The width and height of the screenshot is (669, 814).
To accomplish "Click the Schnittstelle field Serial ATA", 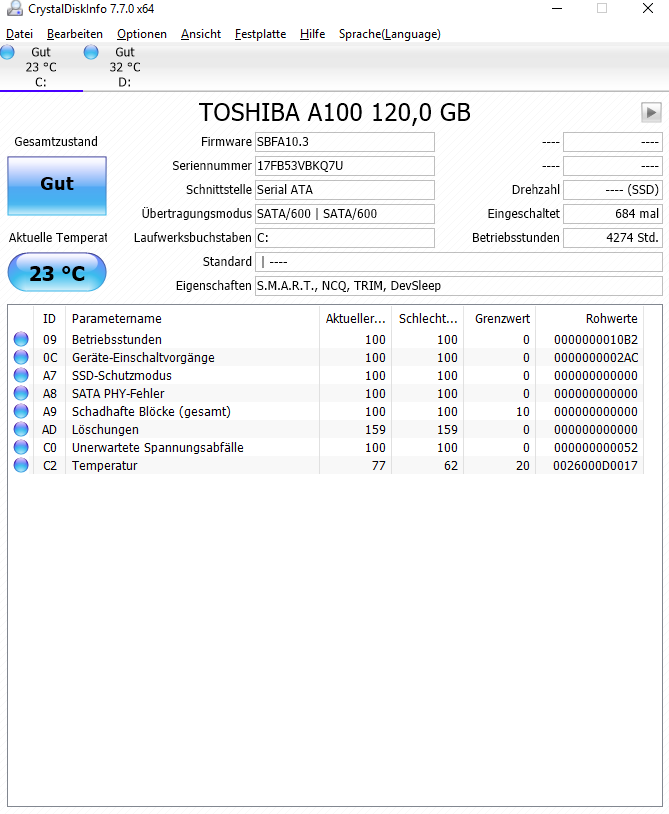I will 345,190.
